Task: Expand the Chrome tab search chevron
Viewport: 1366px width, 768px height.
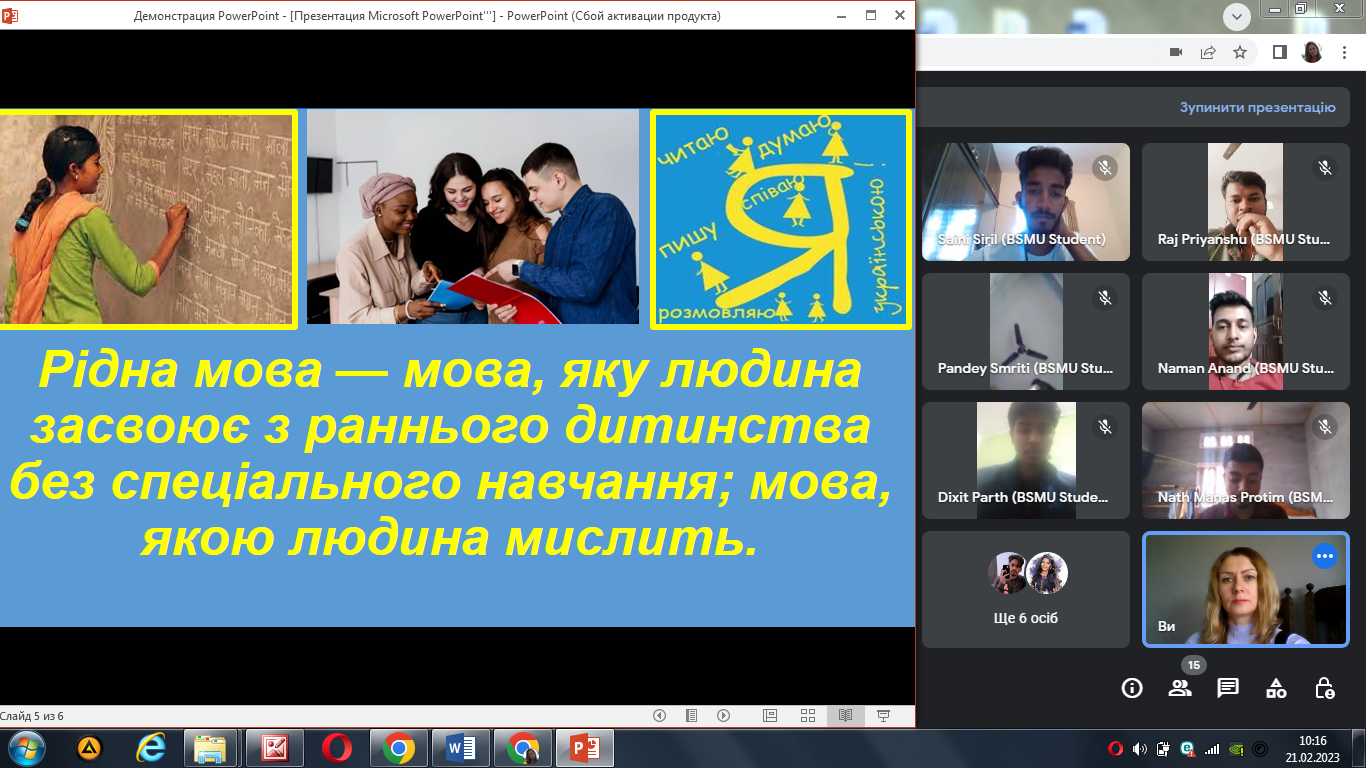Action: (1238, 15)
